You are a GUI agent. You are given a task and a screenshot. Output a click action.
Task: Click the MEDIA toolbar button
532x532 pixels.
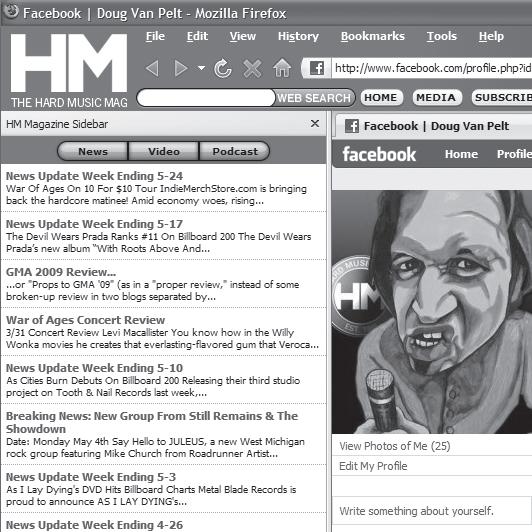[437, 97]
